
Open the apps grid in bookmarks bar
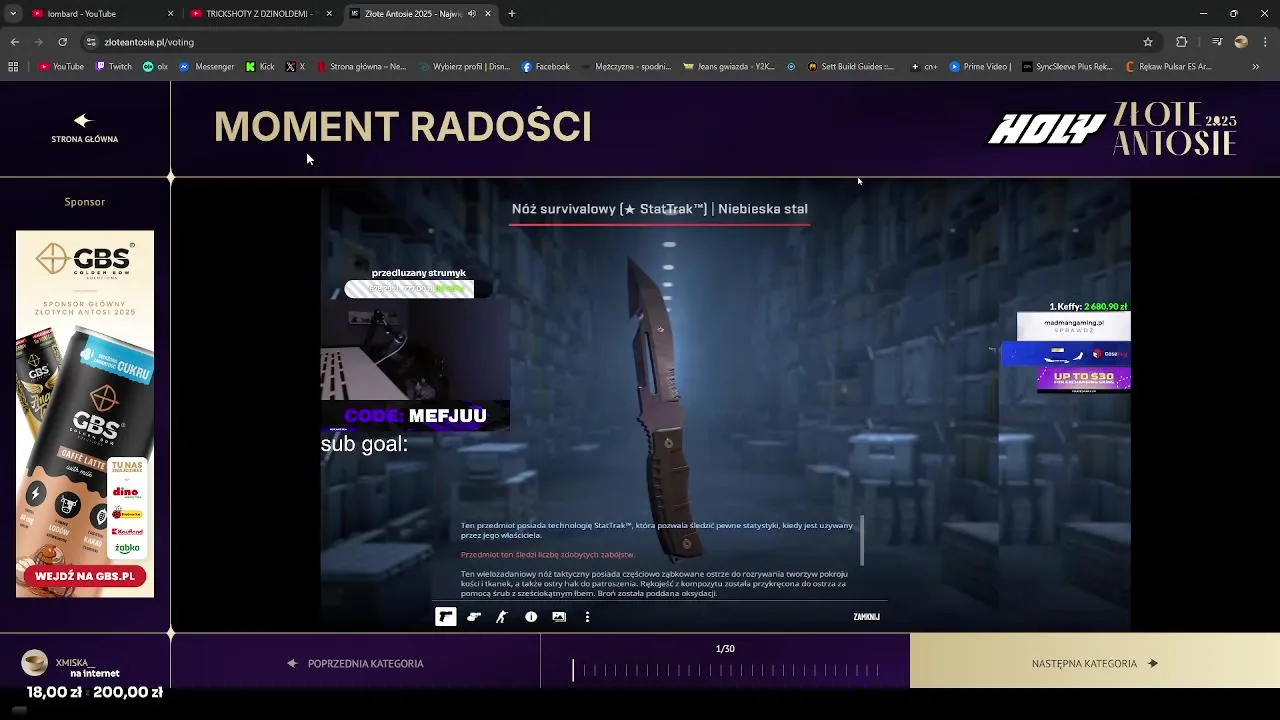(x=13, y=67)
